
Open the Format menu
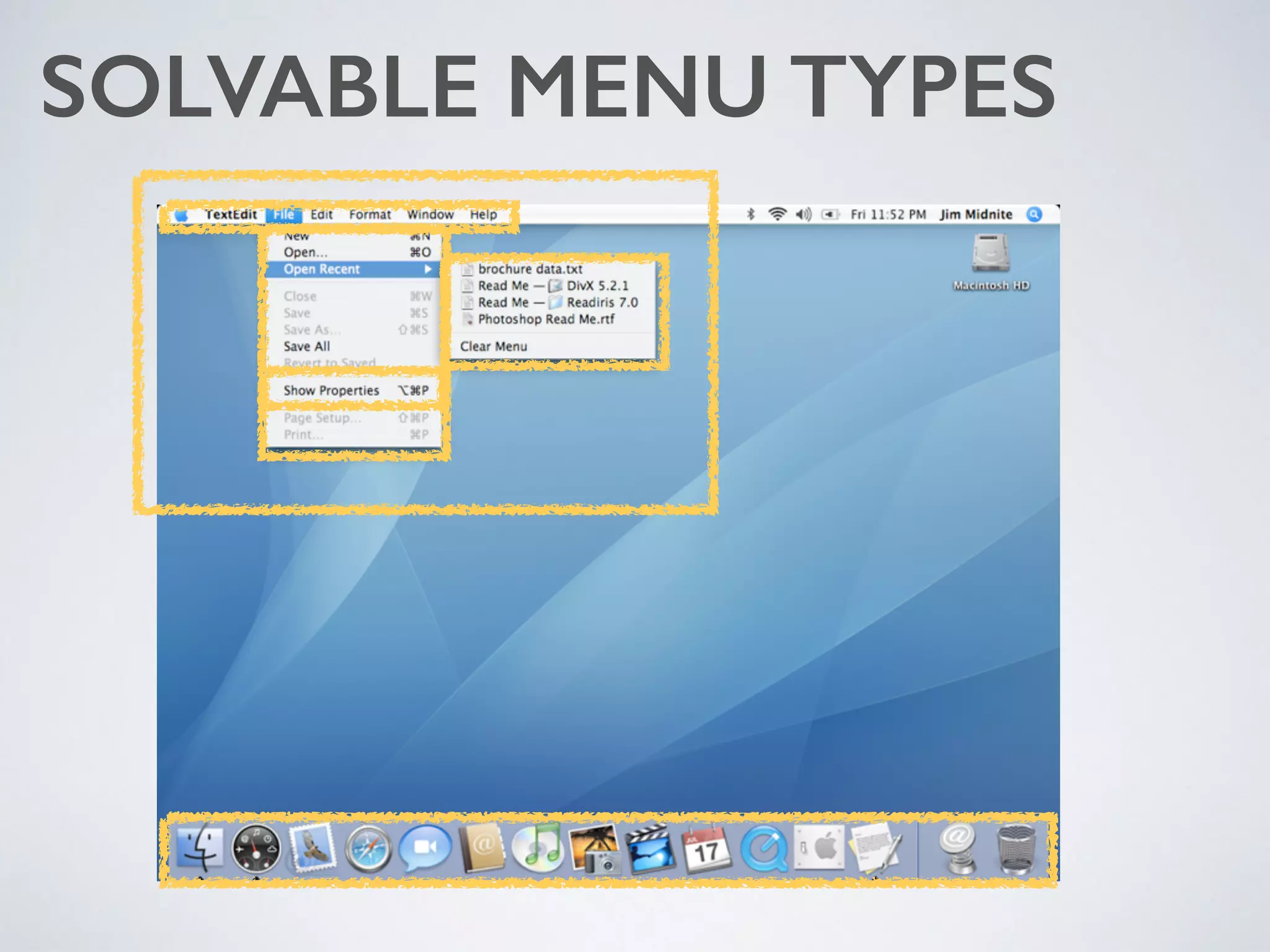pyautogui.click(x=370, y=214)
